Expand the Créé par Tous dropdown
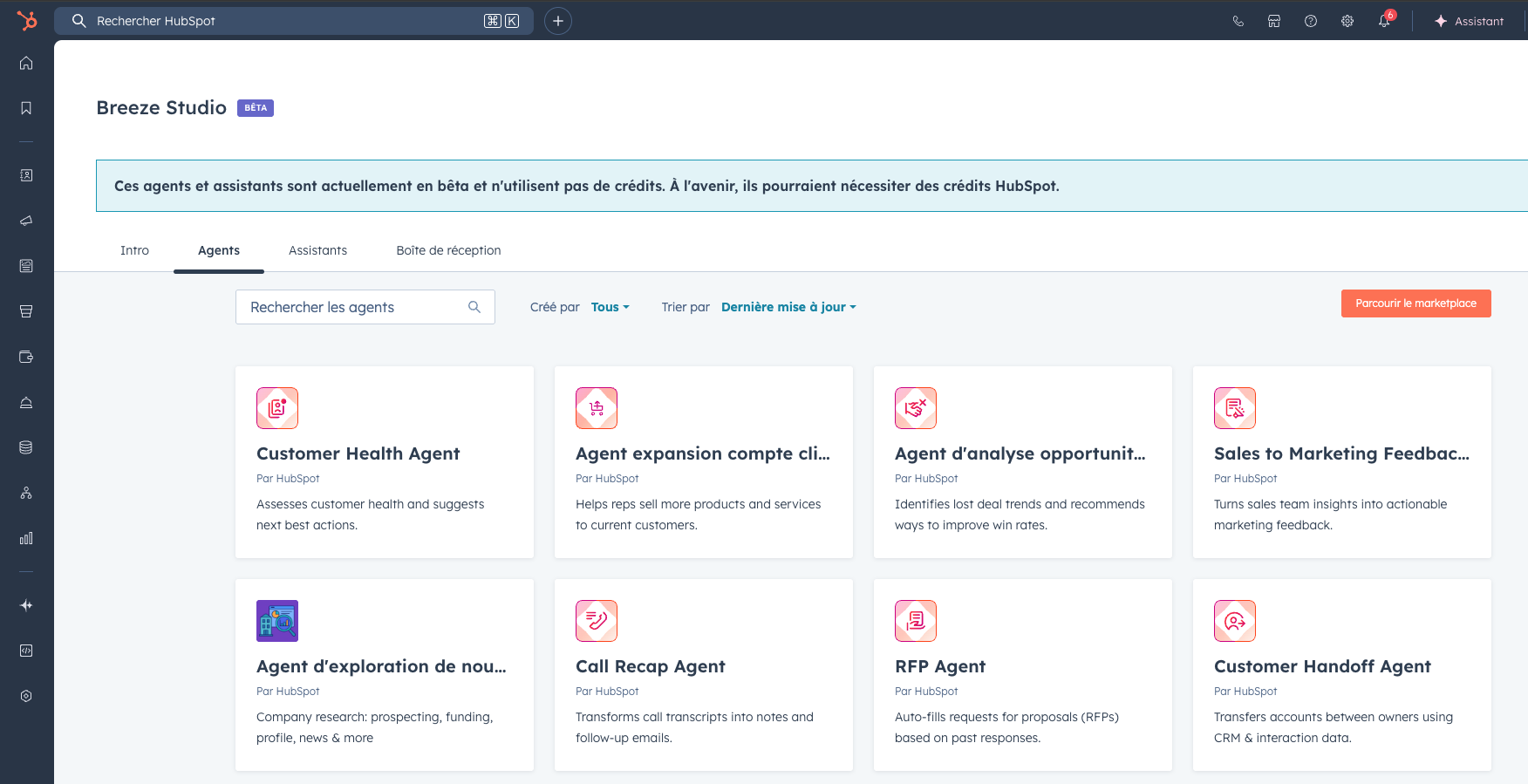The image size is (1528, 784). click(x=610, y=307)
